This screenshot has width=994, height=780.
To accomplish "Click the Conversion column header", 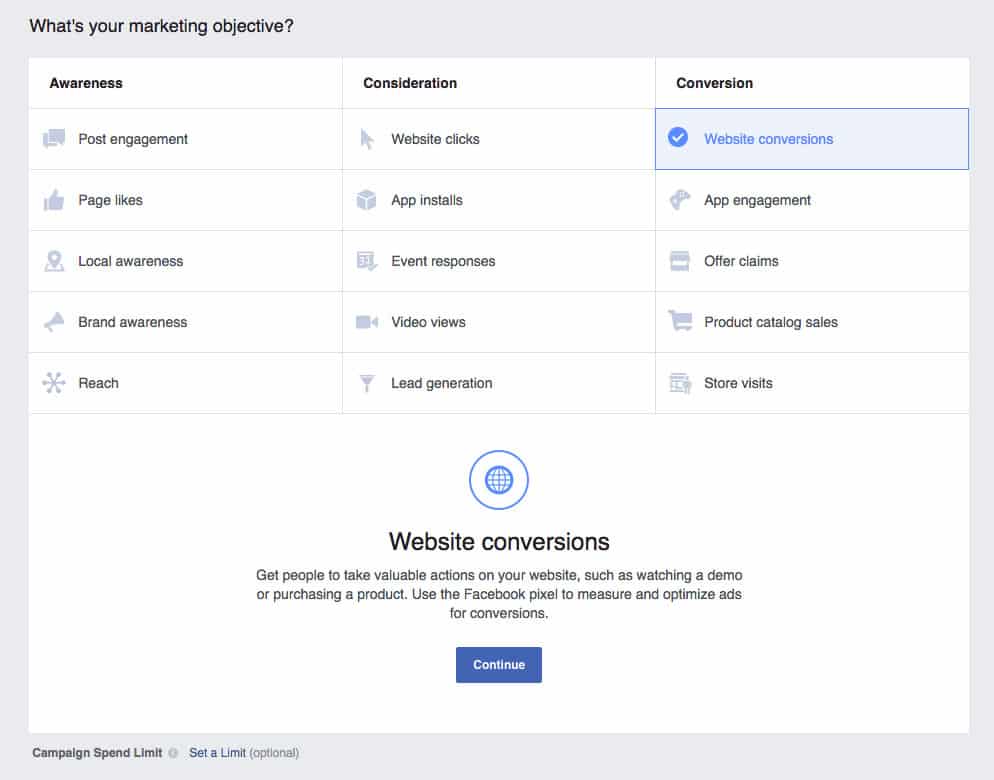I will point(714,83).
